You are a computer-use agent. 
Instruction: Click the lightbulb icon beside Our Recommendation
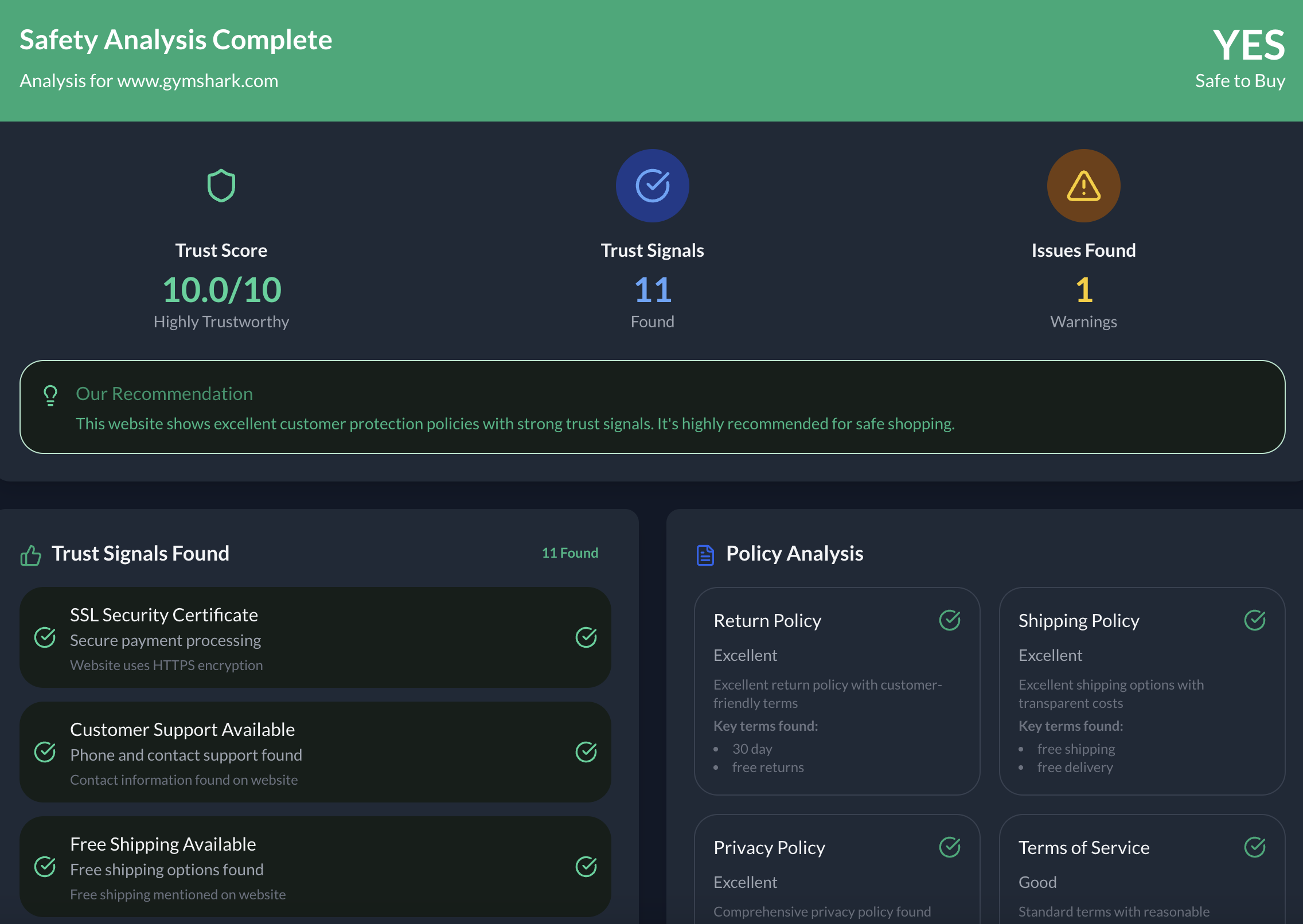click(50, 396)
